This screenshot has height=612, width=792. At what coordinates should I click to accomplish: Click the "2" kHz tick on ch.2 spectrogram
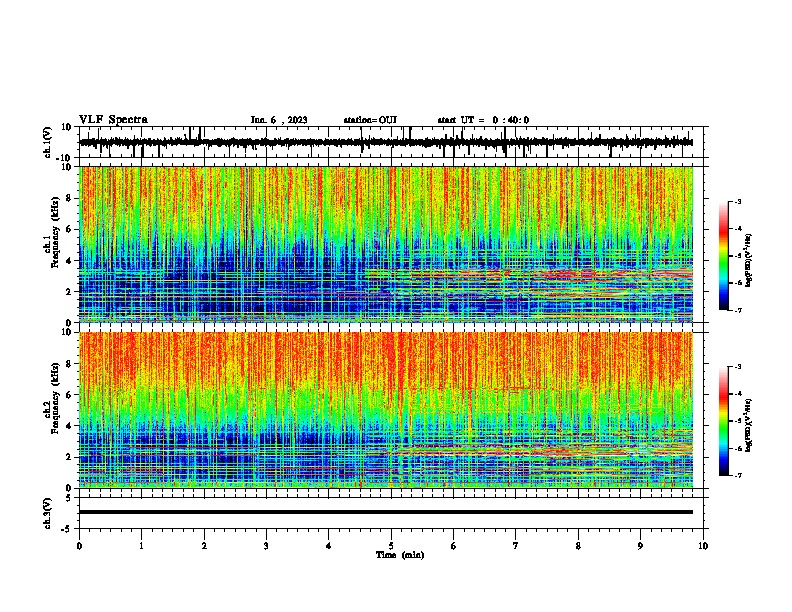pos(70,457)
